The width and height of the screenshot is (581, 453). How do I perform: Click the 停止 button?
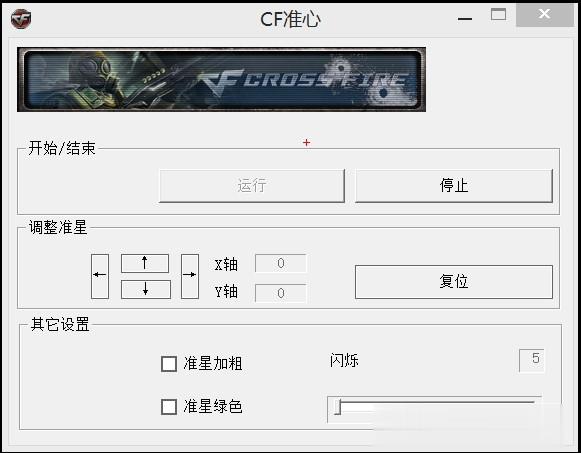click(454, 186)
